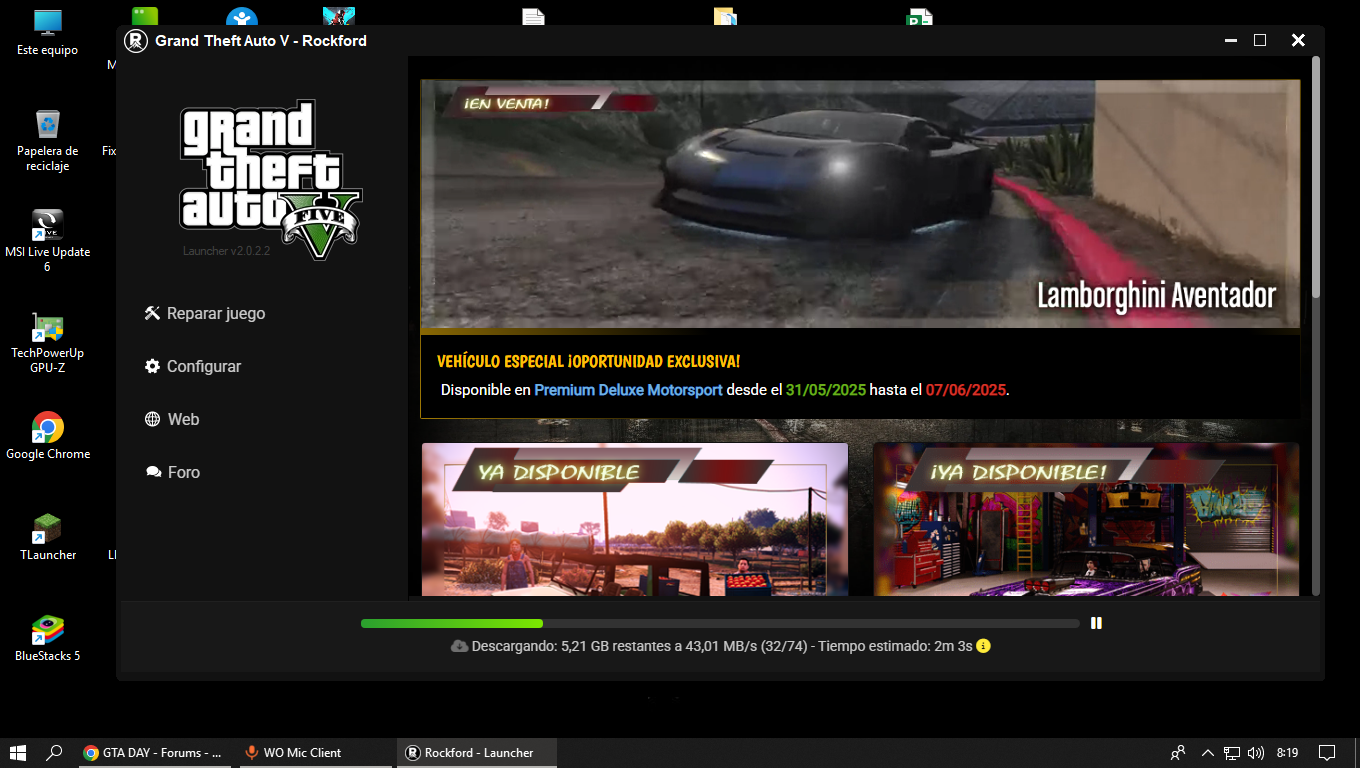
Task: Open the YA DISPONIBLE farm market thumbnail
Action: [x=634, y=520]
